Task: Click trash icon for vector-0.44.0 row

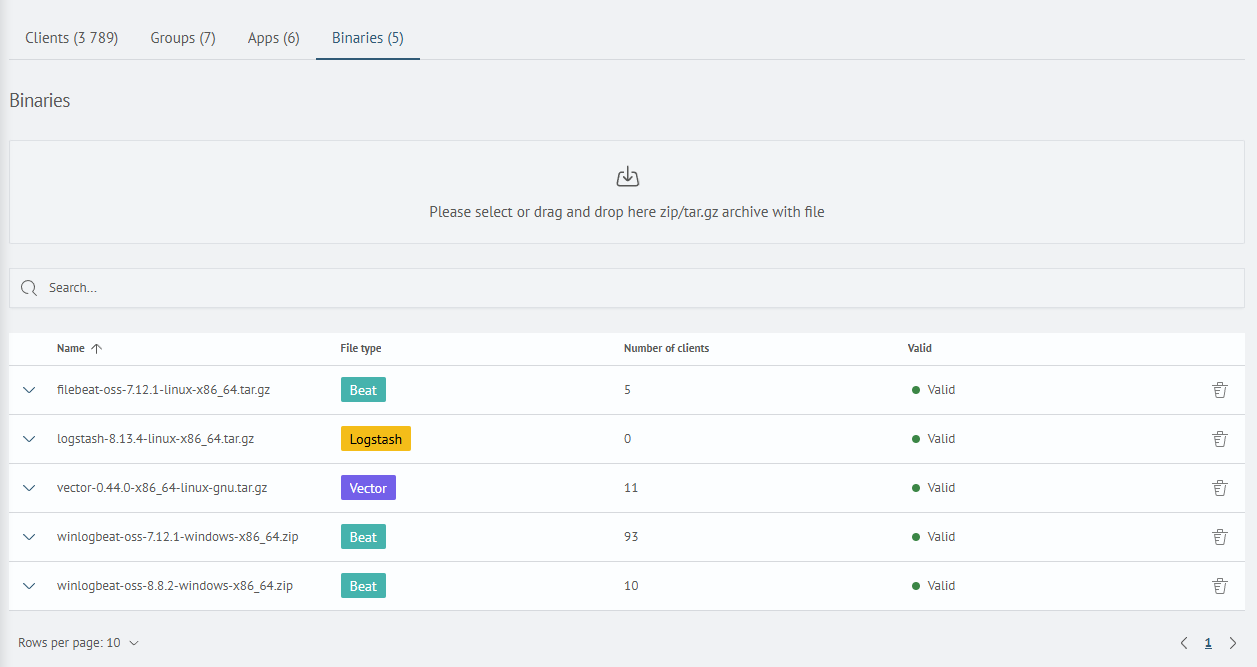Action: pos(1219,488)
